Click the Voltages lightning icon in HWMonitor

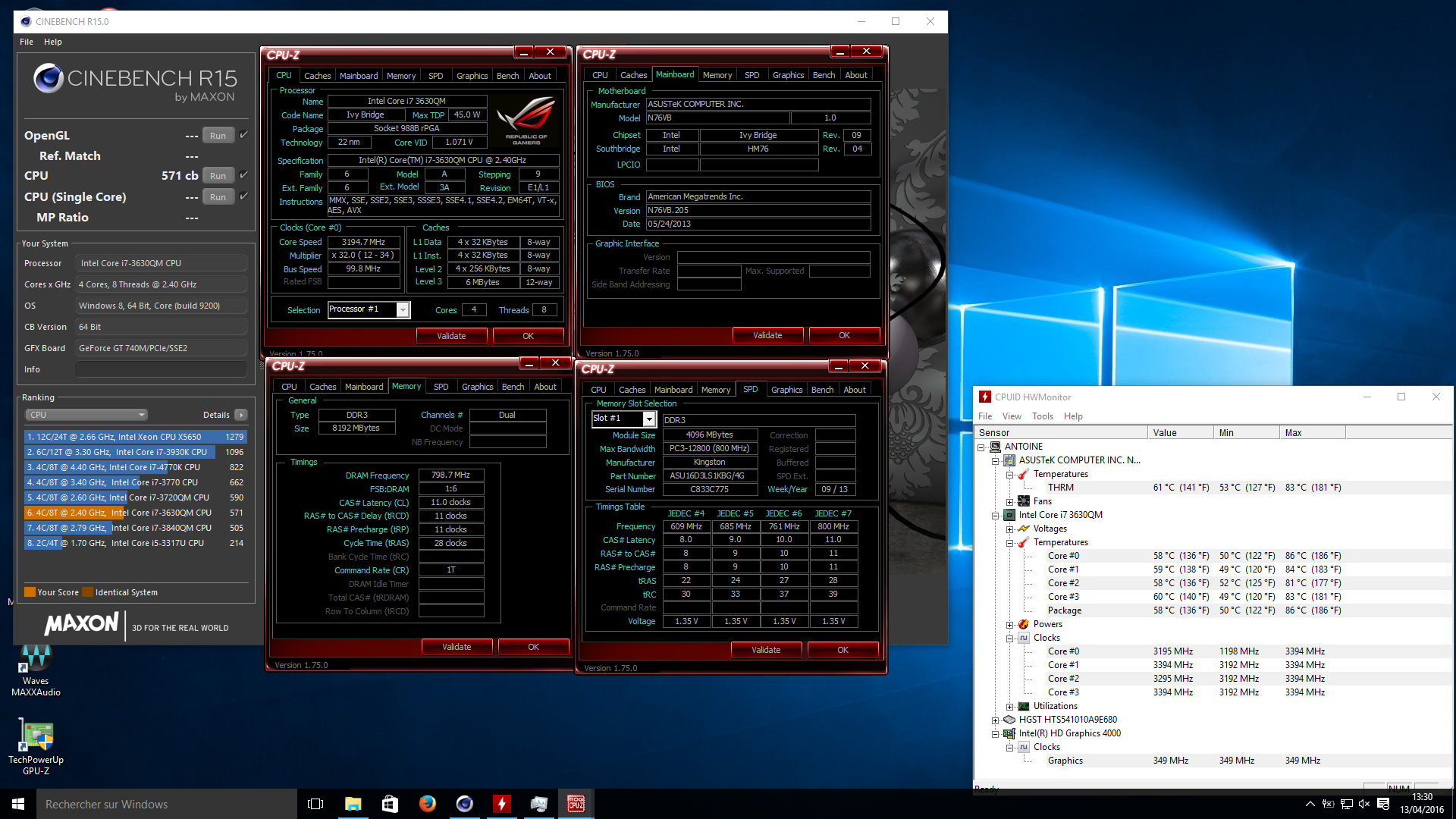[1024, 529]
